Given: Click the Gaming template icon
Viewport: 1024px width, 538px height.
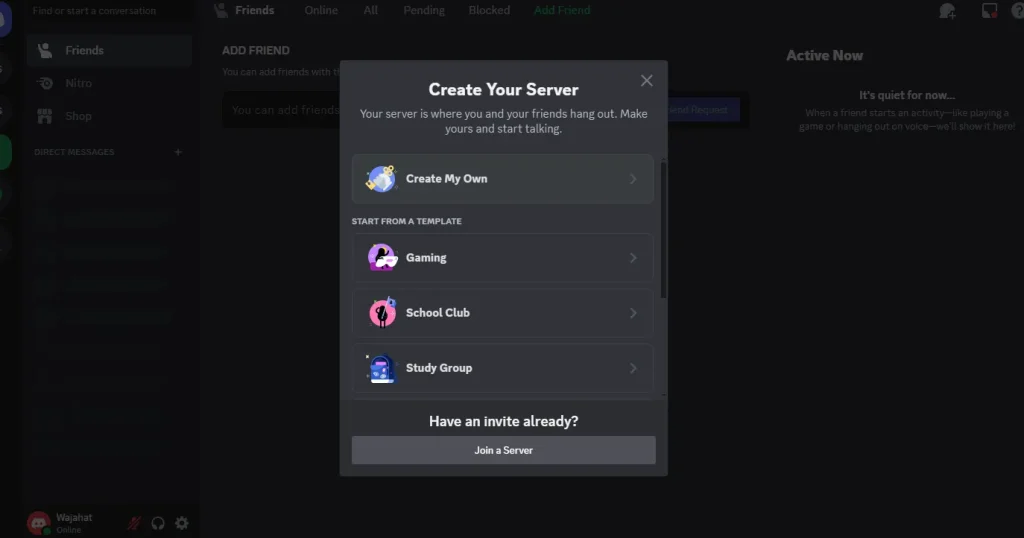Looking at the screenshot, I should pos(382,257).
